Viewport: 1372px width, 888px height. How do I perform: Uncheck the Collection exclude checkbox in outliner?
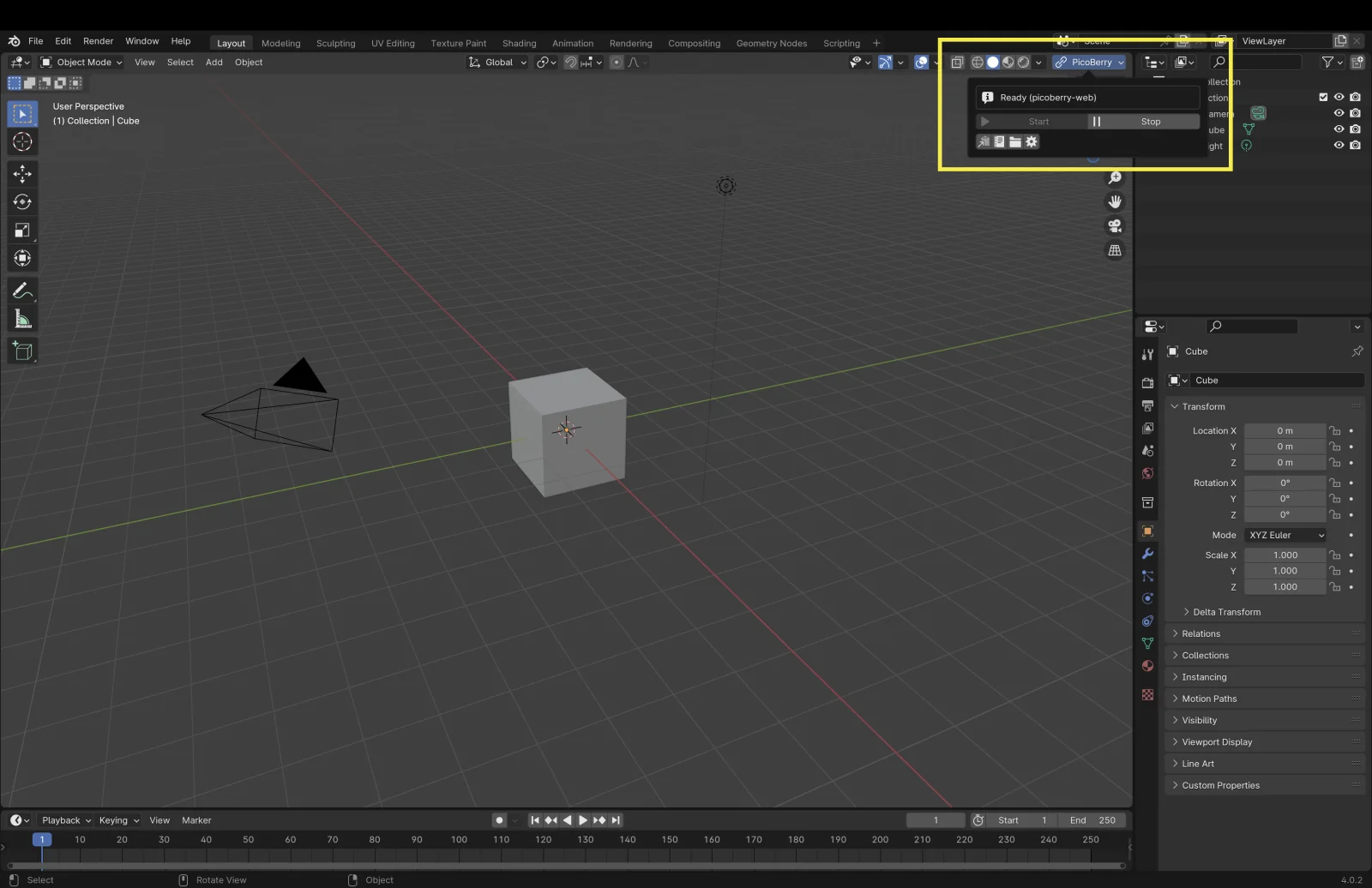(x=1323, y=97)
